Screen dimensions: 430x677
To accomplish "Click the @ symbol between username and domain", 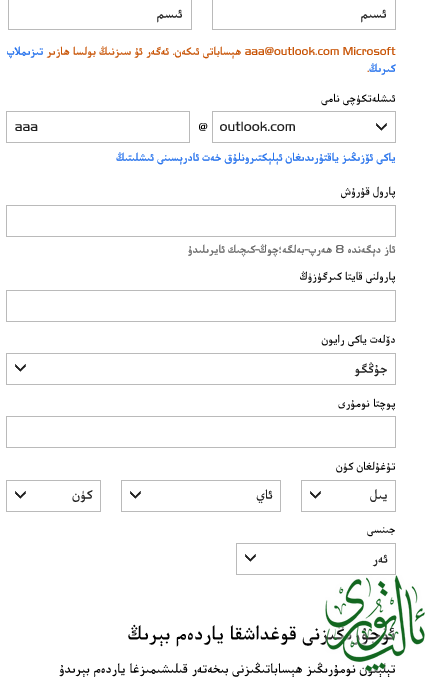I will point(203,127).
